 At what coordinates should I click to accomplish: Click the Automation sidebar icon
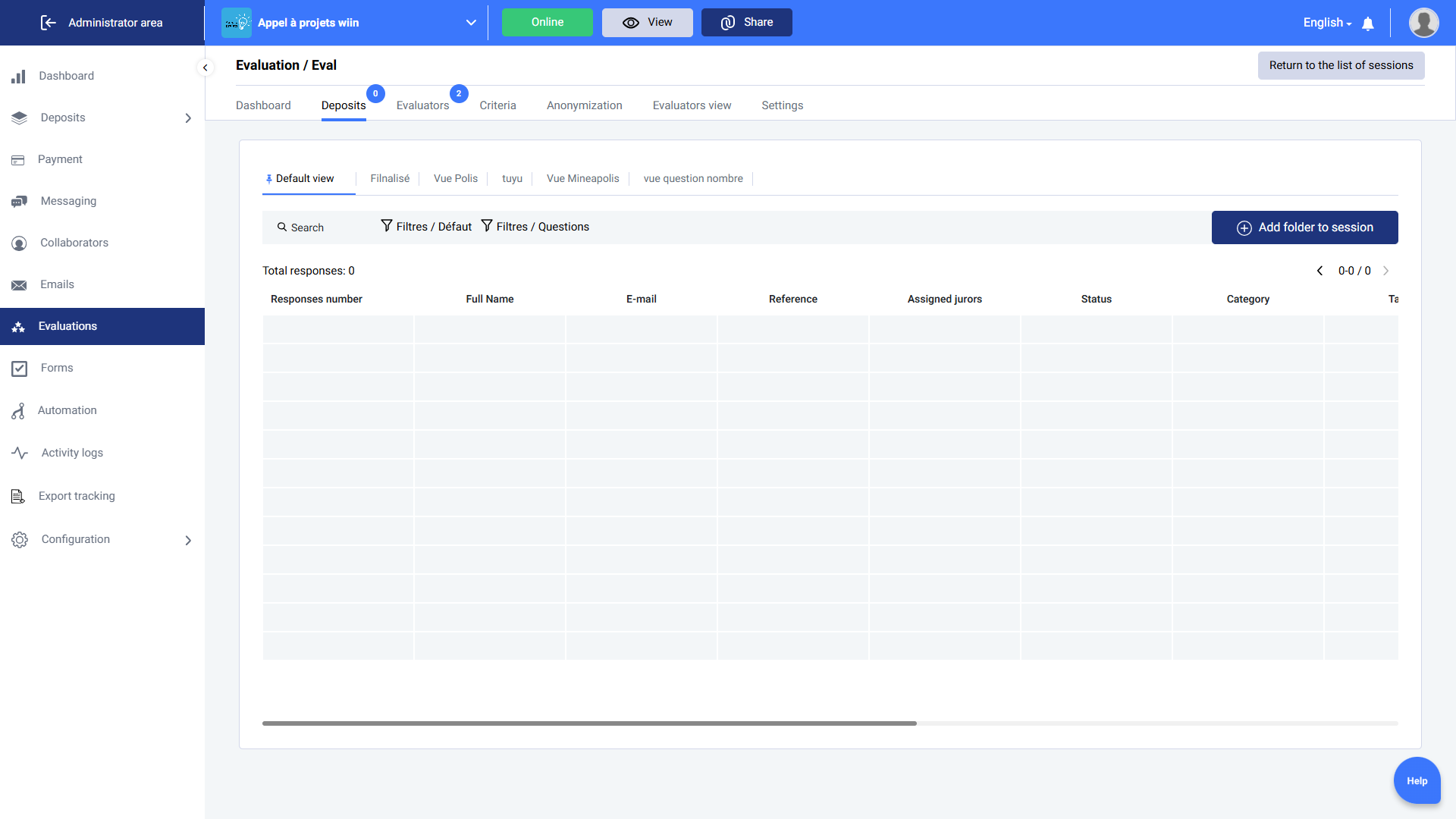pyautogui.click(x=19, y=410)
